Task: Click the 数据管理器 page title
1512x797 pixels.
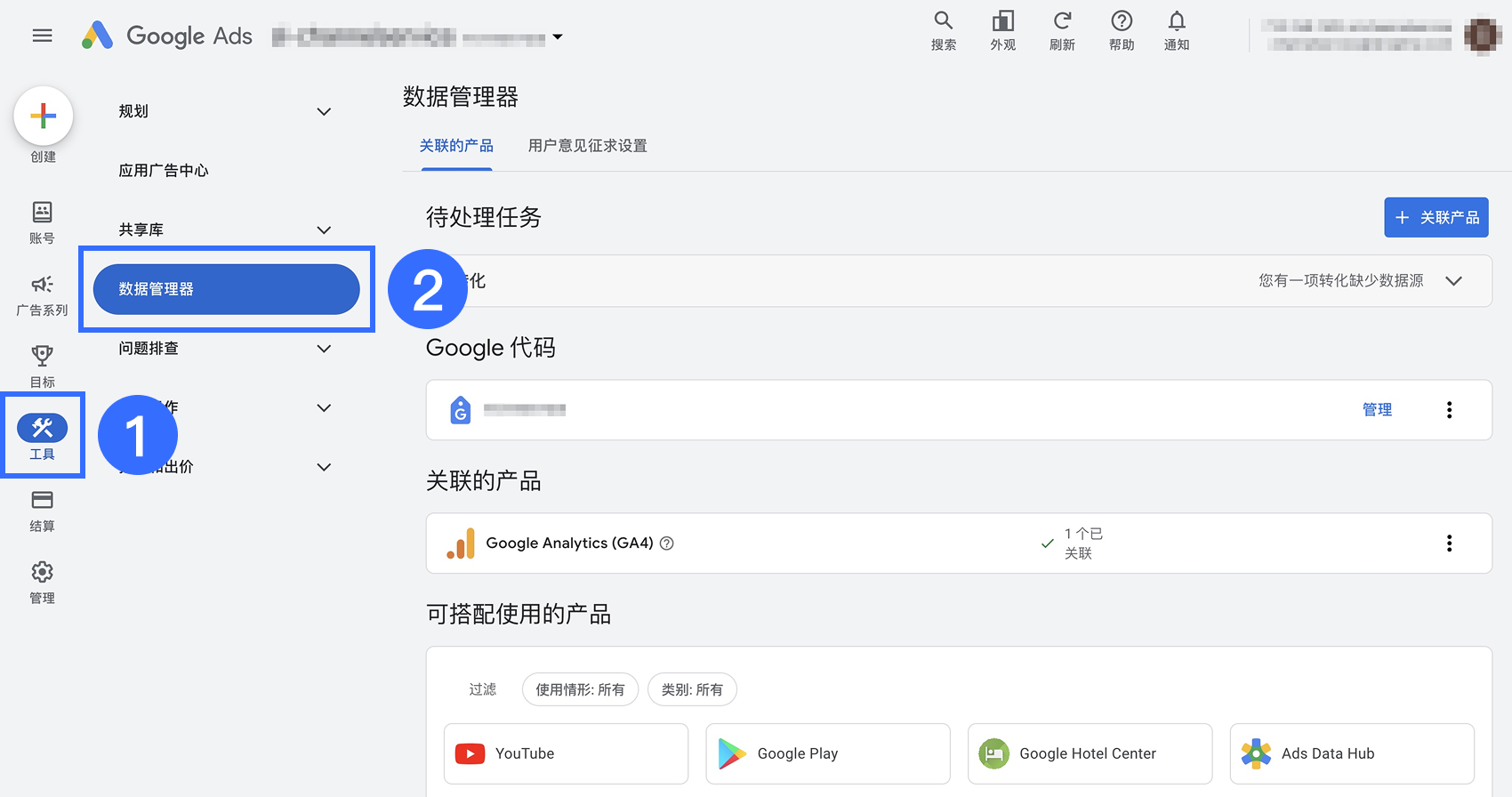Action: pyautogui.click(x=461, y=97)
